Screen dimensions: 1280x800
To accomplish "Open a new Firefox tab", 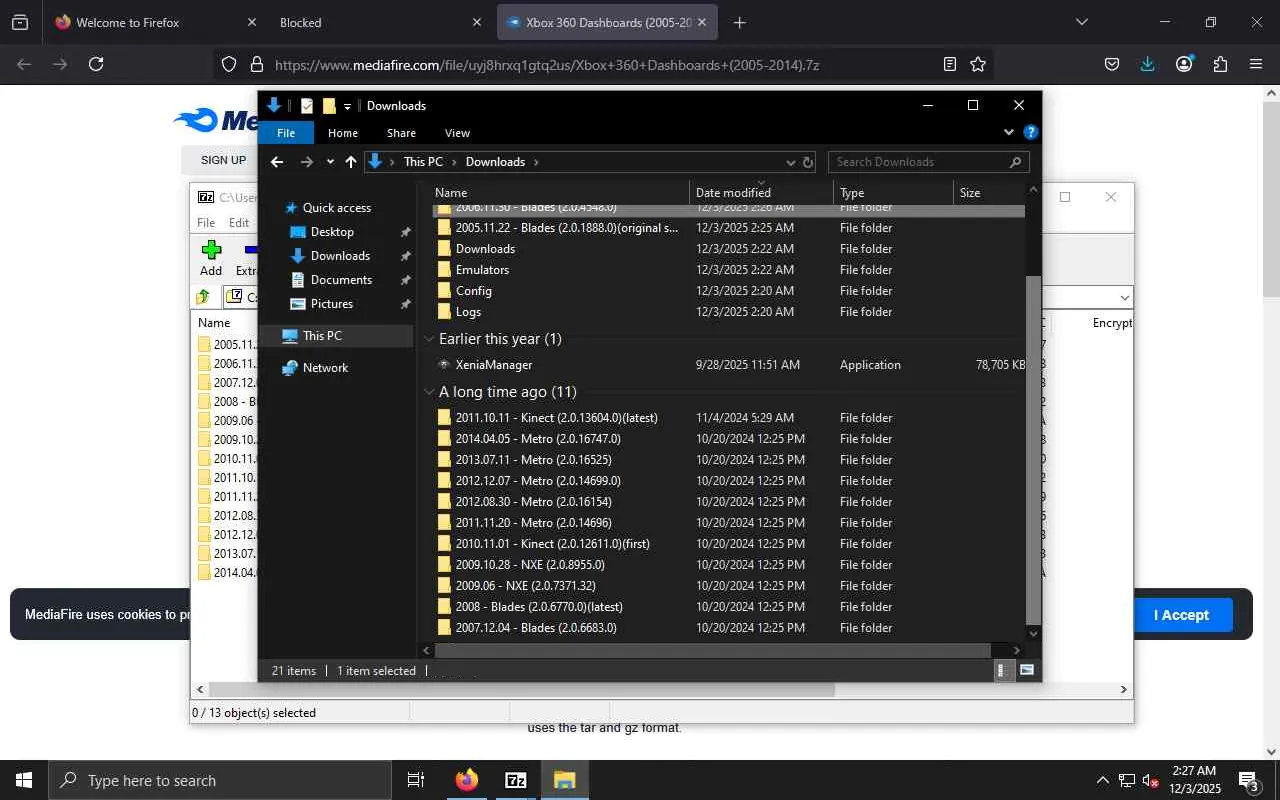I will point(739,22).
